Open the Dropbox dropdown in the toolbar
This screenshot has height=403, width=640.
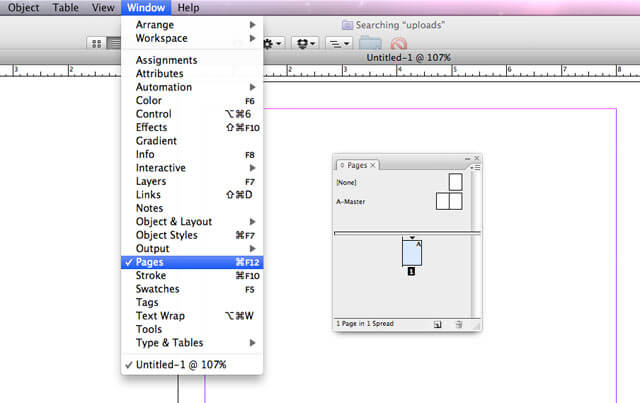(x=305, y=43)
